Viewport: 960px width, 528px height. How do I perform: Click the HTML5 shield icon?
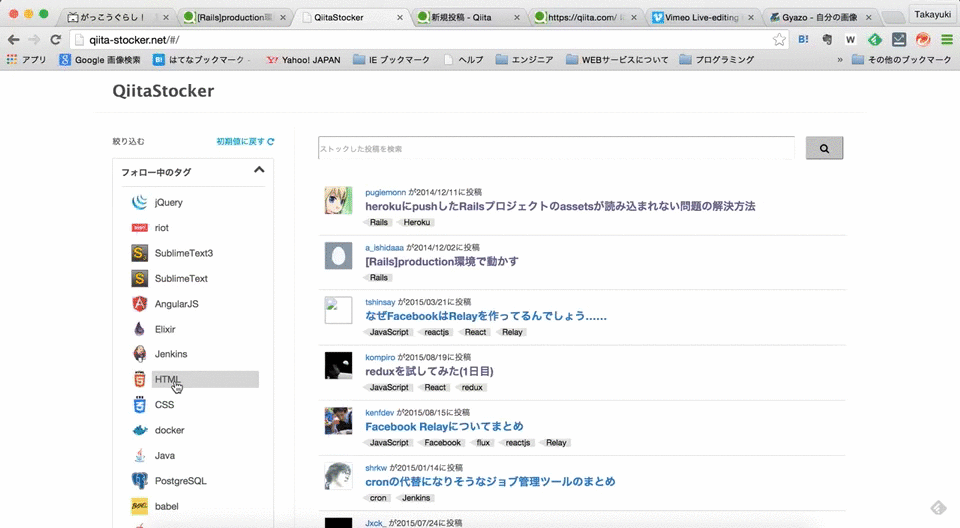coord(140,380)
